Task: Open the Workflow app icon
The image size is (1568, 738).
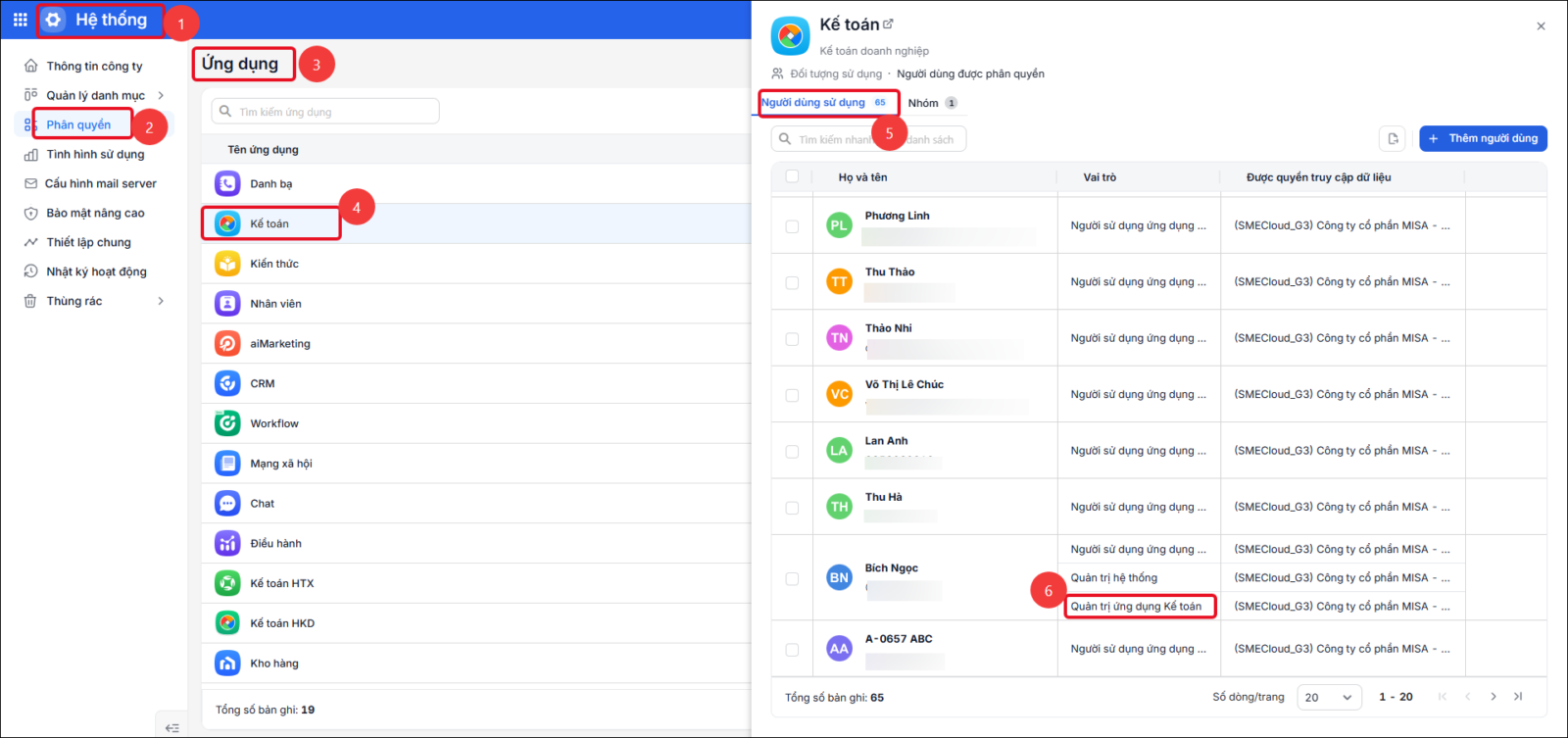Action: point(227,423)
